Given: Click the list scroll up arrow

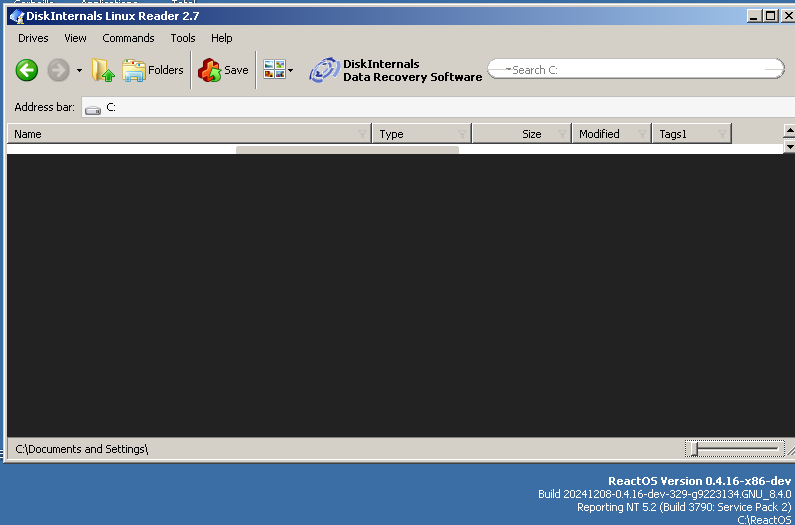Looking at the screenshot, I should 789,130.
